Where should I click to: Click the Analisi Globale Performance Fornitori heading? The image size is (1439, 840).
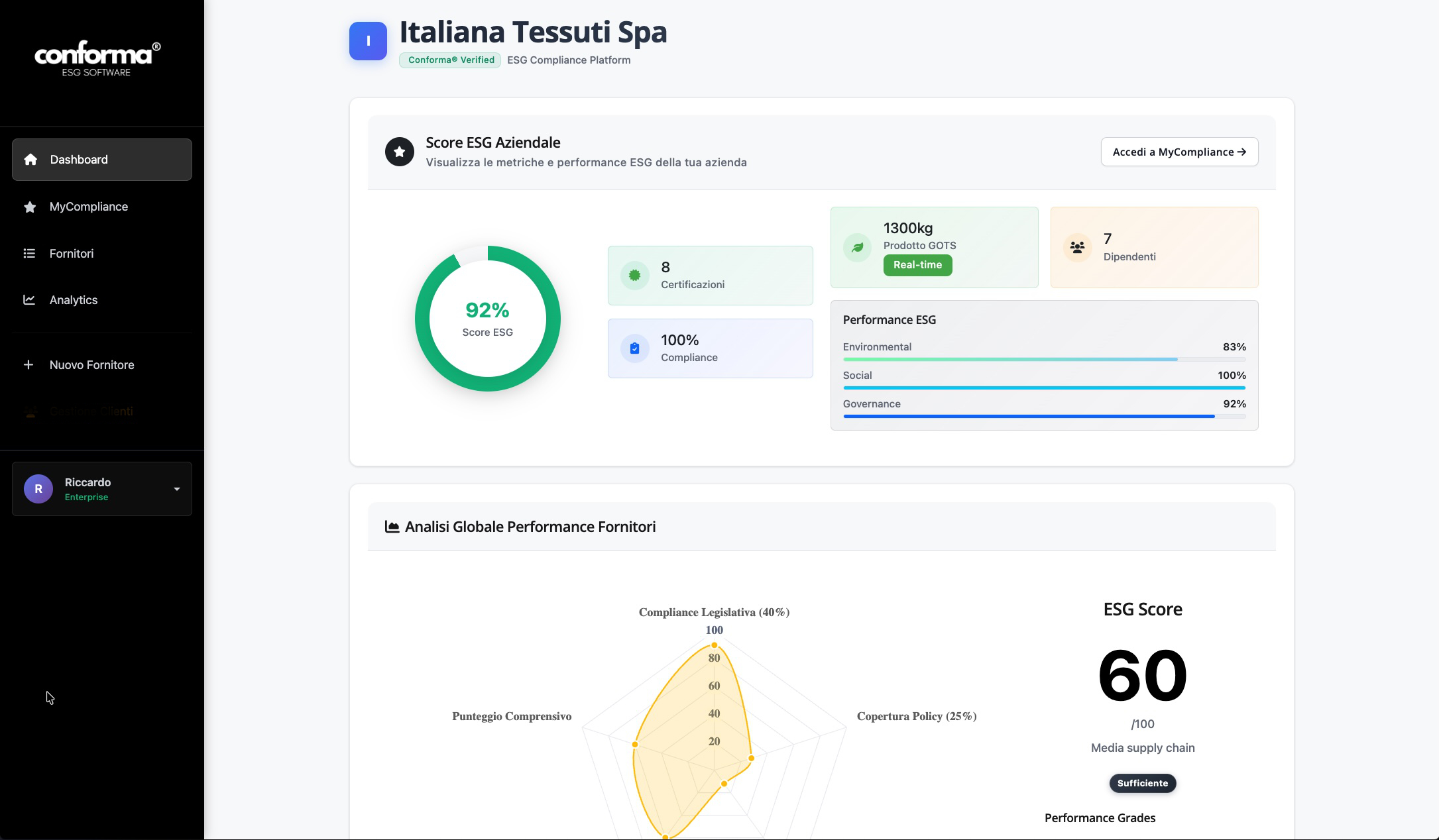530,527
